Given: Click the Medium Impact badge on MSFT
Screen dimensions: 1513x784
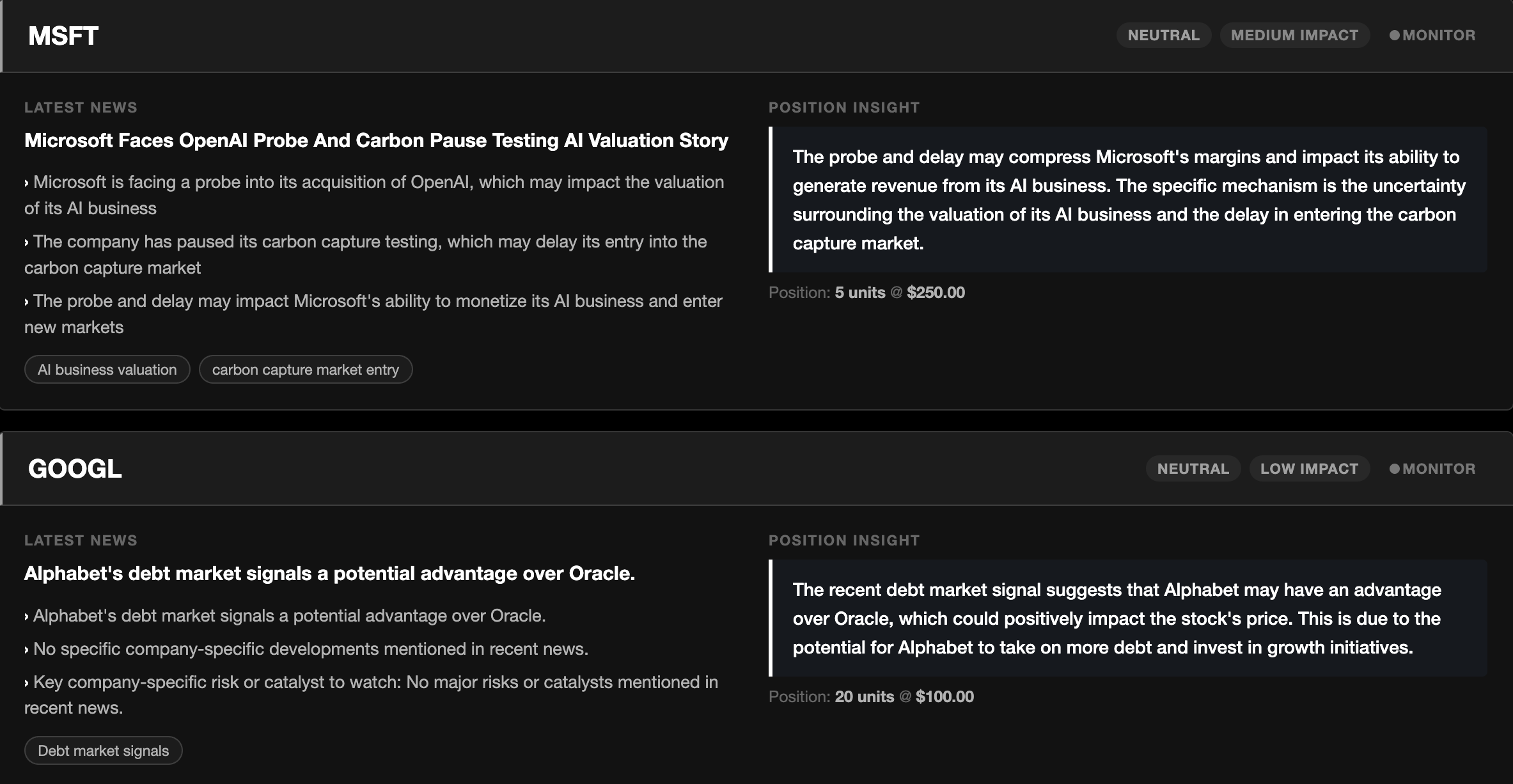Looking at the screenshot, I should pos(1294,35).
